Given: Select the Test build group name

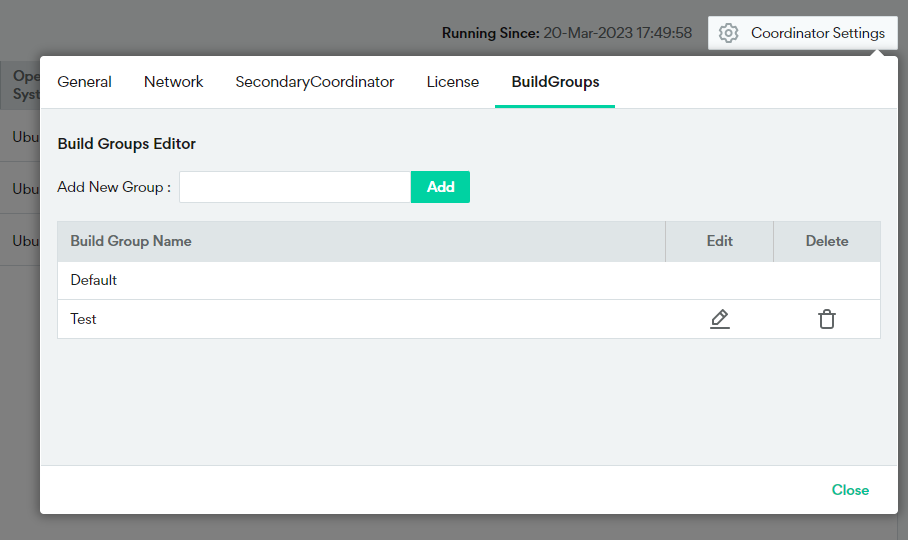Looking at the screenshot, I should pyautogui.click(x=84, y=319).
